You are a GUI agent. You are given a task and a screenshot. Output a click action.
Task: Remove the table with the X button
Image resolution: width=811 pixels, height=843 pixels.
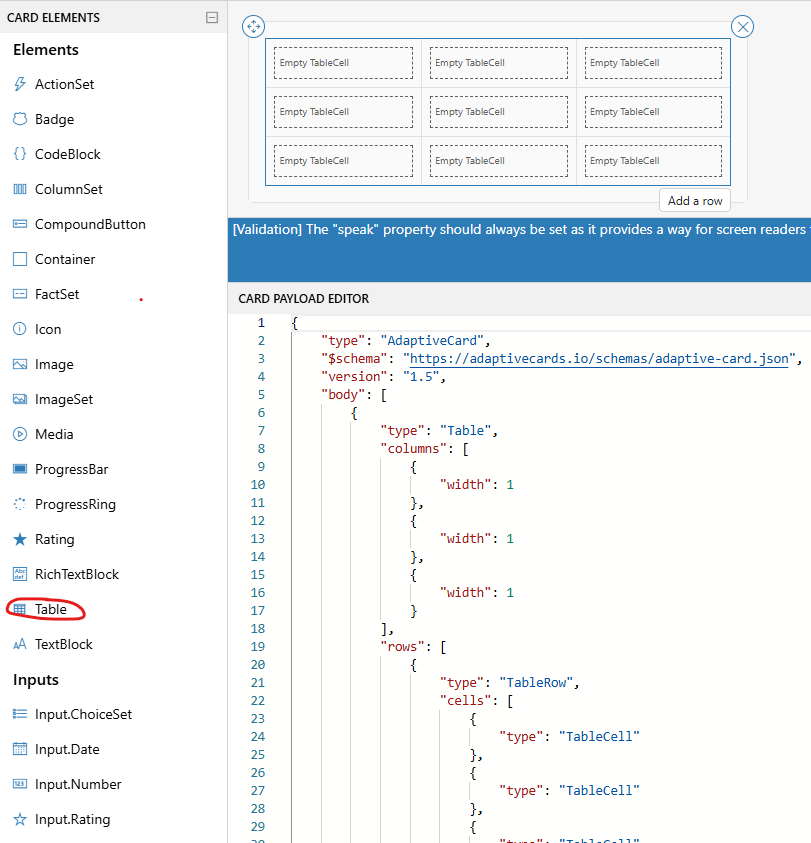coord(742,26)
